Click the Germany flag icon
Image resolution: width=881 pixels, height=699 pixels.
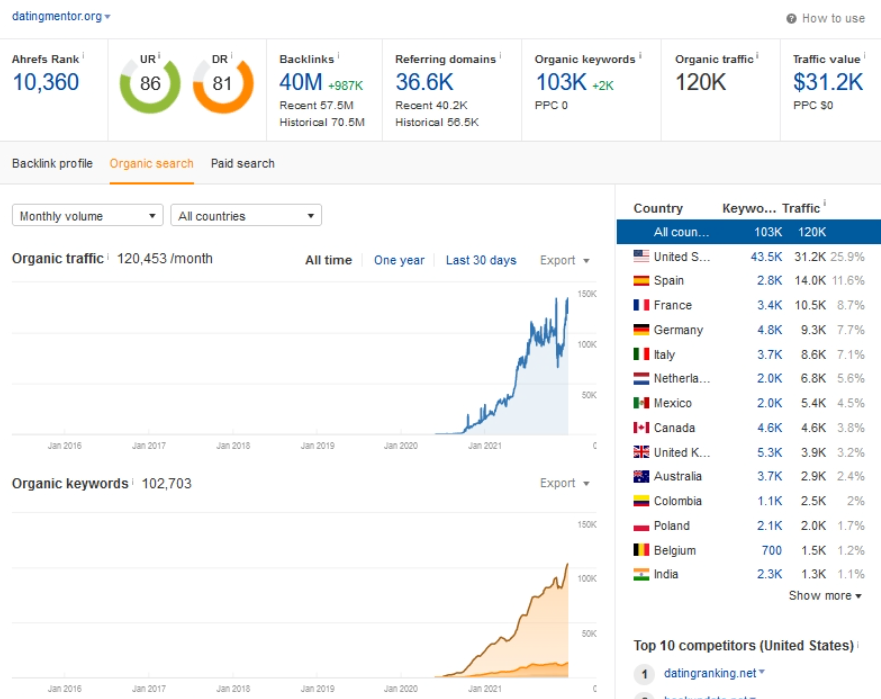click(641, 330)
